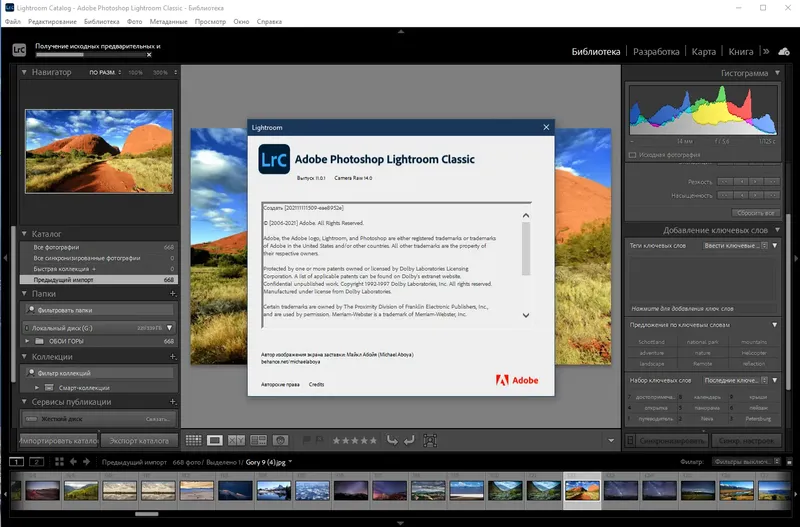Toggle filter switch at filmstrip right
Screen dimensions: 800x527
click(x=789, y=462)
